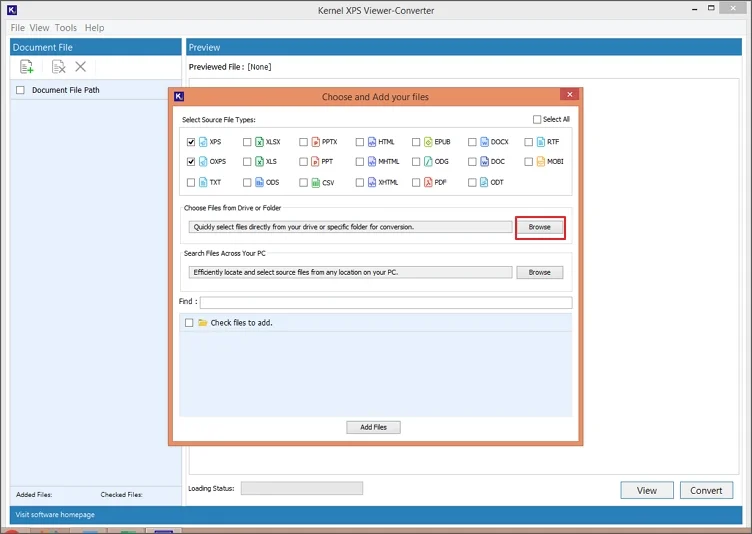Image resolution: width=752 pixels, height=534 pixels.
Task: Click the Search Files Across PC path field
Action: (x=351, y=273)
